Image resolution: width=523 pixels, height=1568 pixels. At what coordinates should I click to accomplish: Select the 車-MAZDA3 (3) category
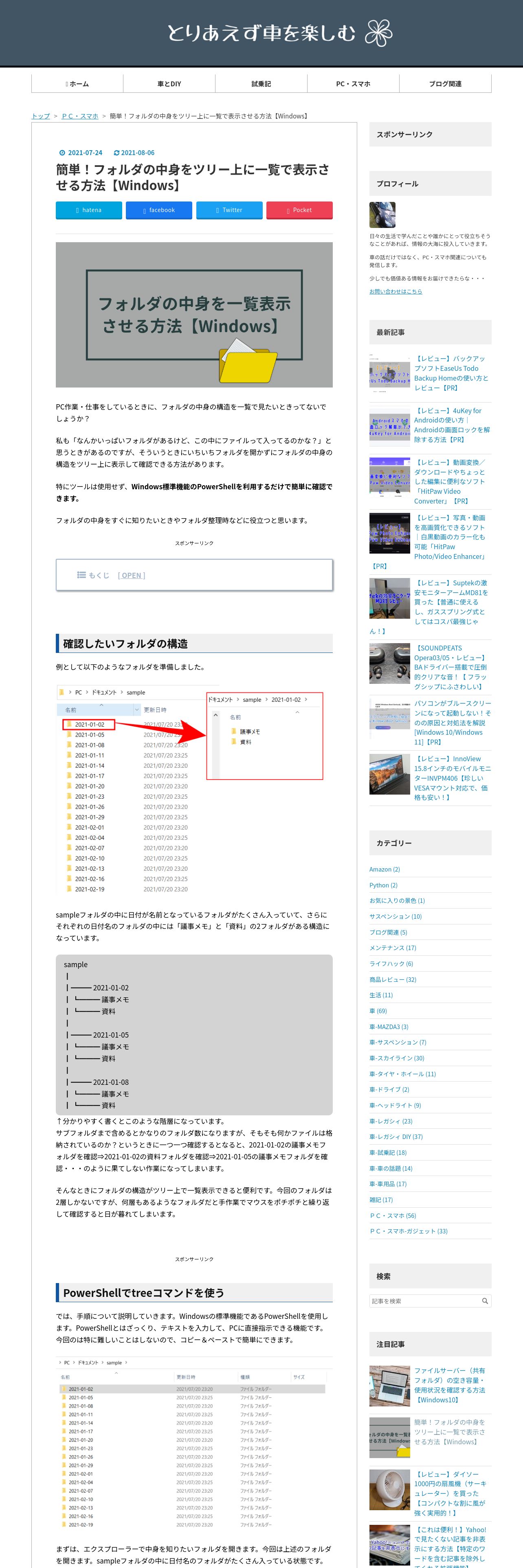click(x=389, y=1027)
